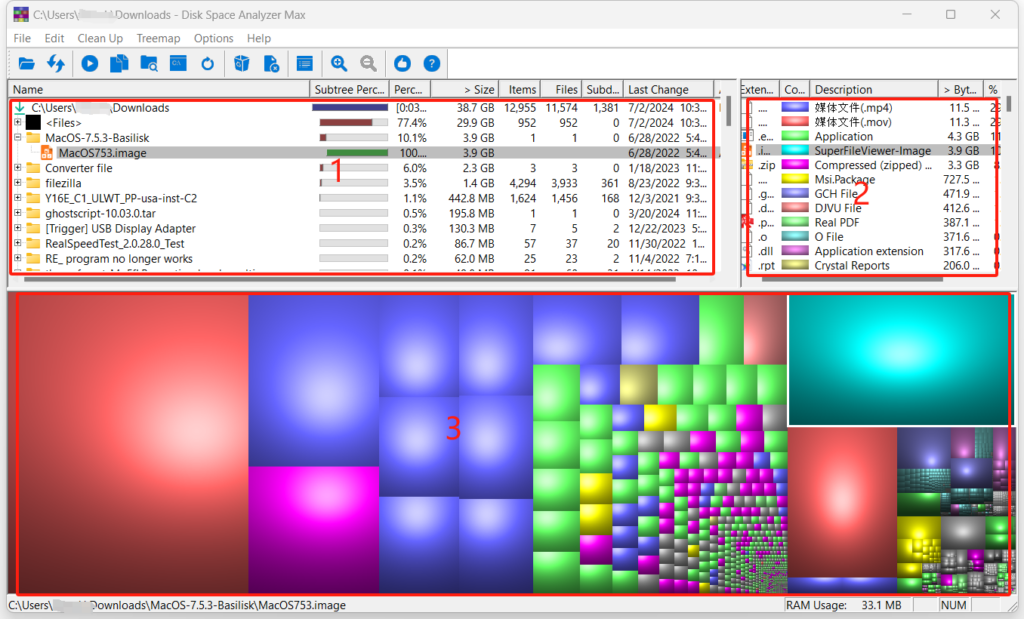The width and height of the screenshot is (1024, 619).
Task: Sort by the Items column header
Action: tap(520, 89)
